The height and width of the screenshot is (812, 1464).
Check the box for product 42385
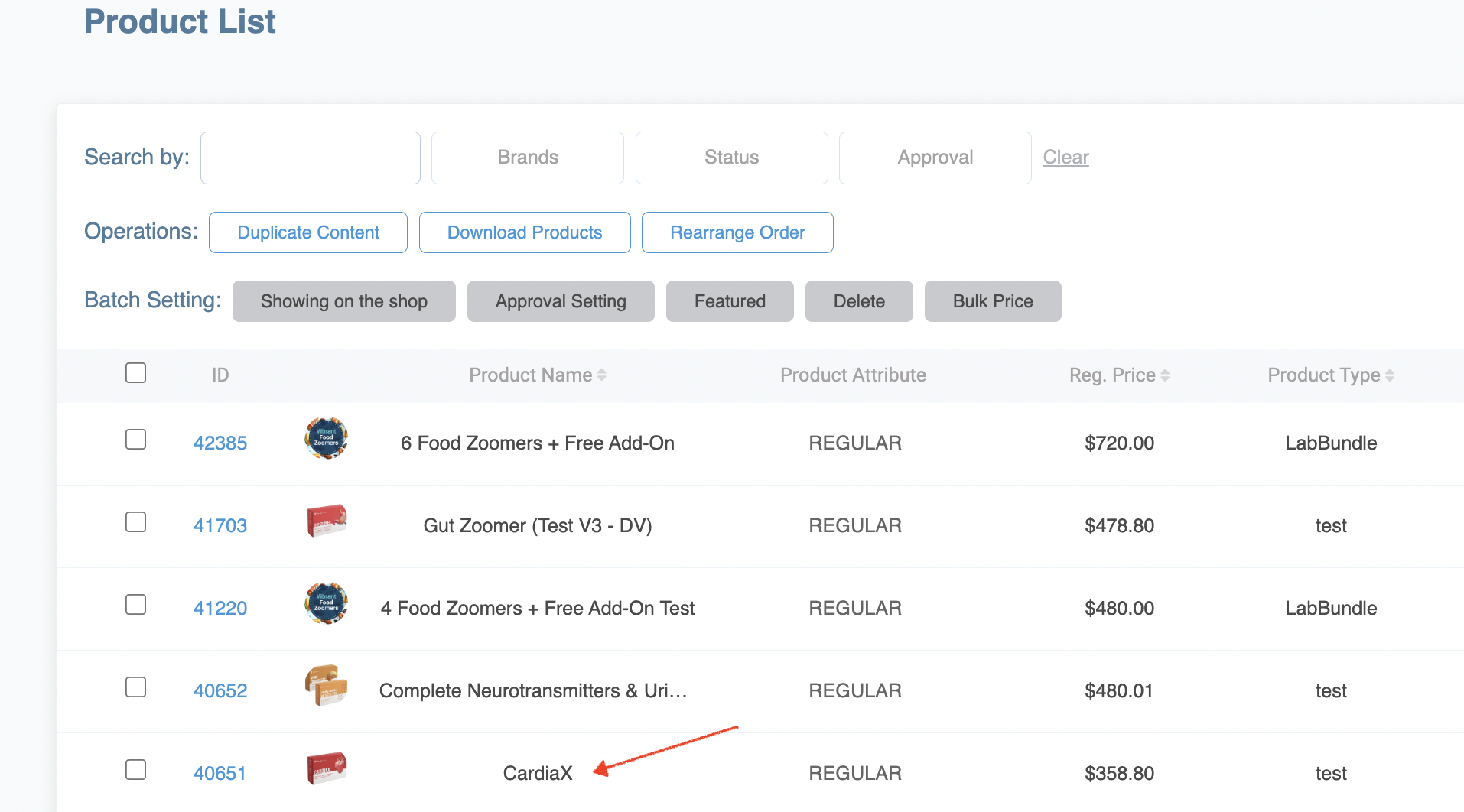click(135, 440)
